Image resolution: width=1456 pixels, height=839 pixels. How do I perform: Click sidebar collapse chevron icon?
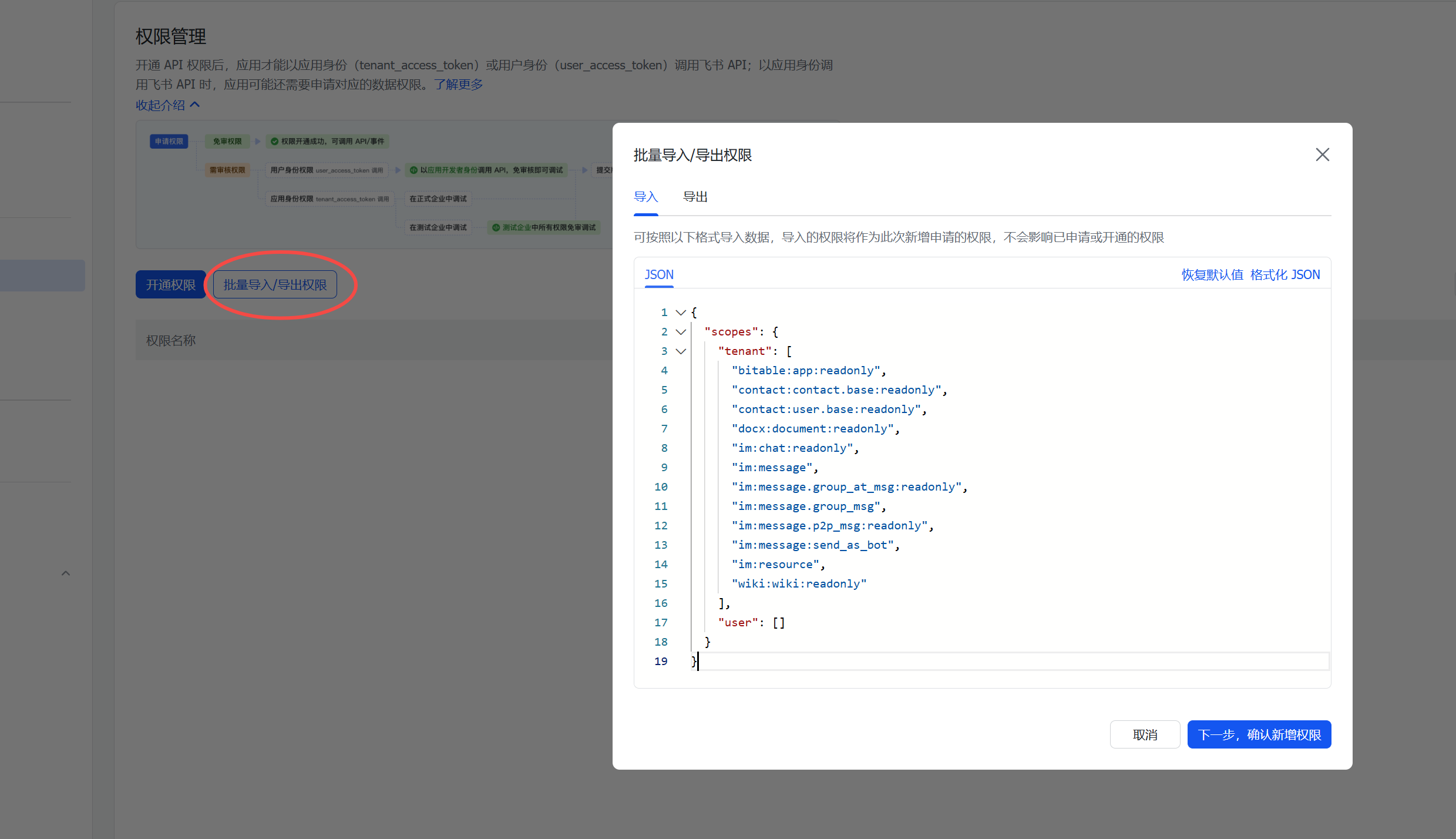click(x=66, y=573)
